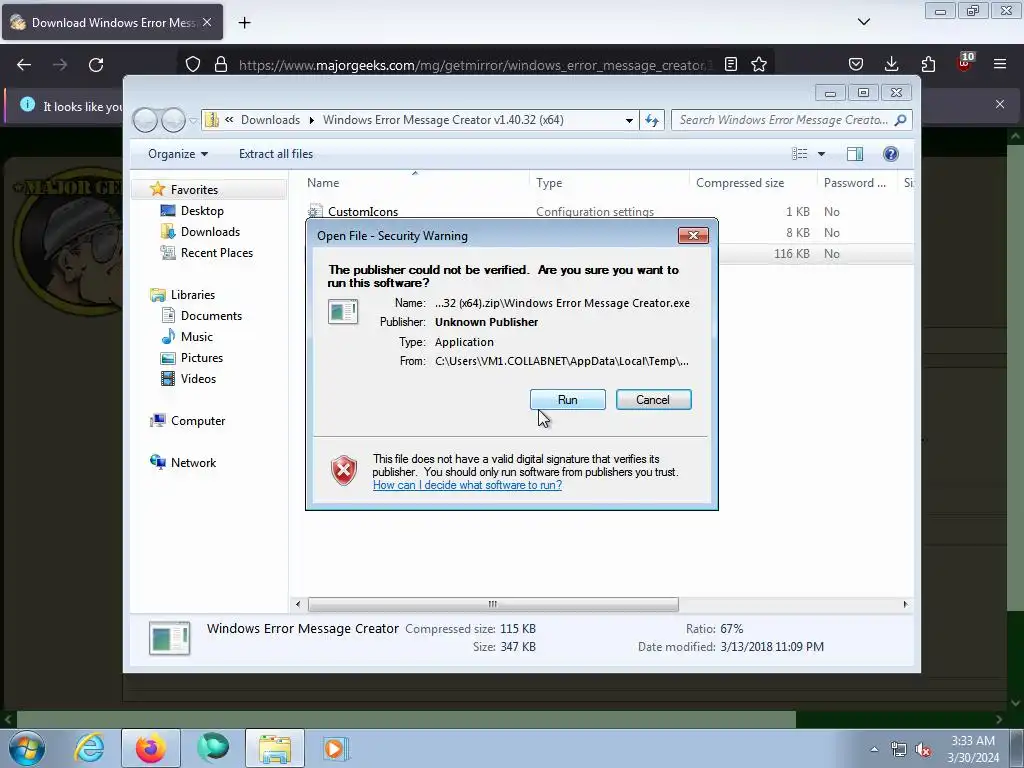Open 'How can I decide what software to run?' link
This screenshot has width=1024, height=768.
tap(467, 485)
